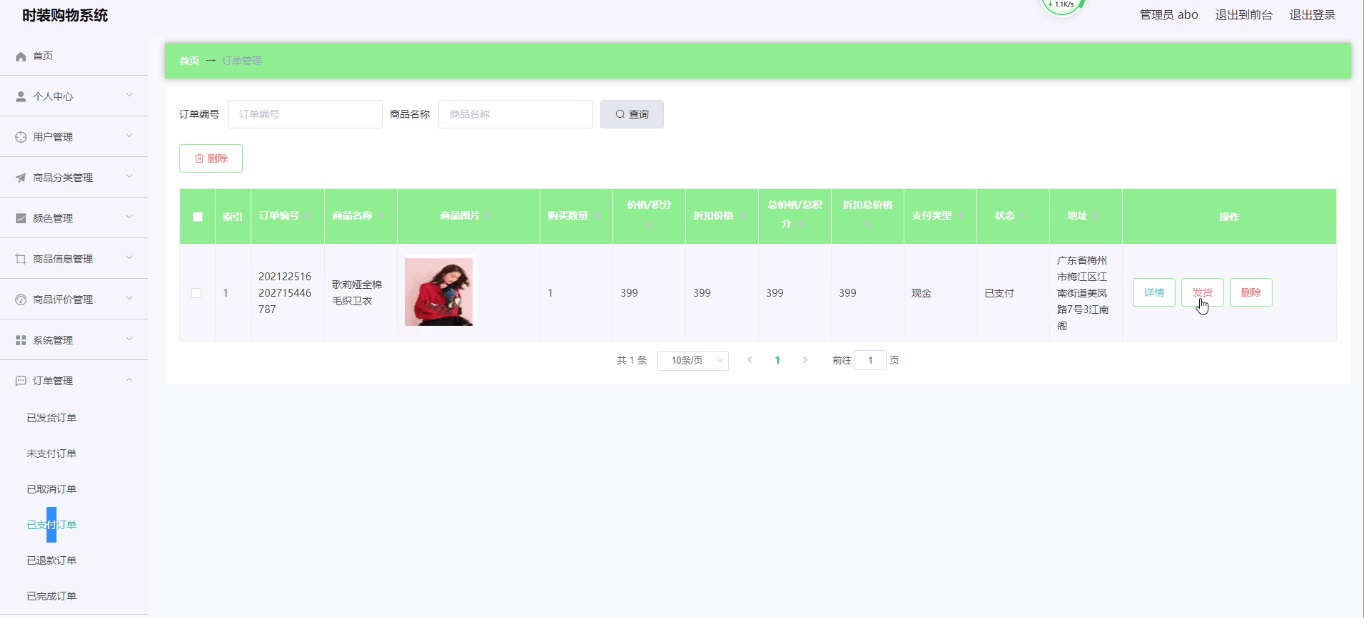Click 退出登录 link in header
This screenshot has width=1364, height=618.
click(1312, 15)
